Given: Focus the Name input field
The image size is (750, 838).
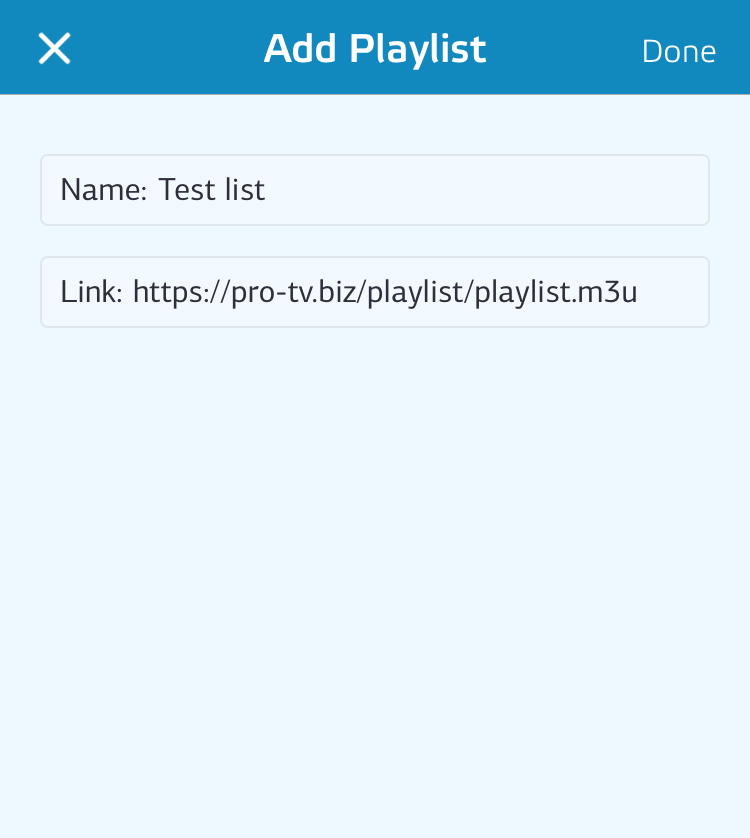Looking at the screenshot, I should pos(374,190).
